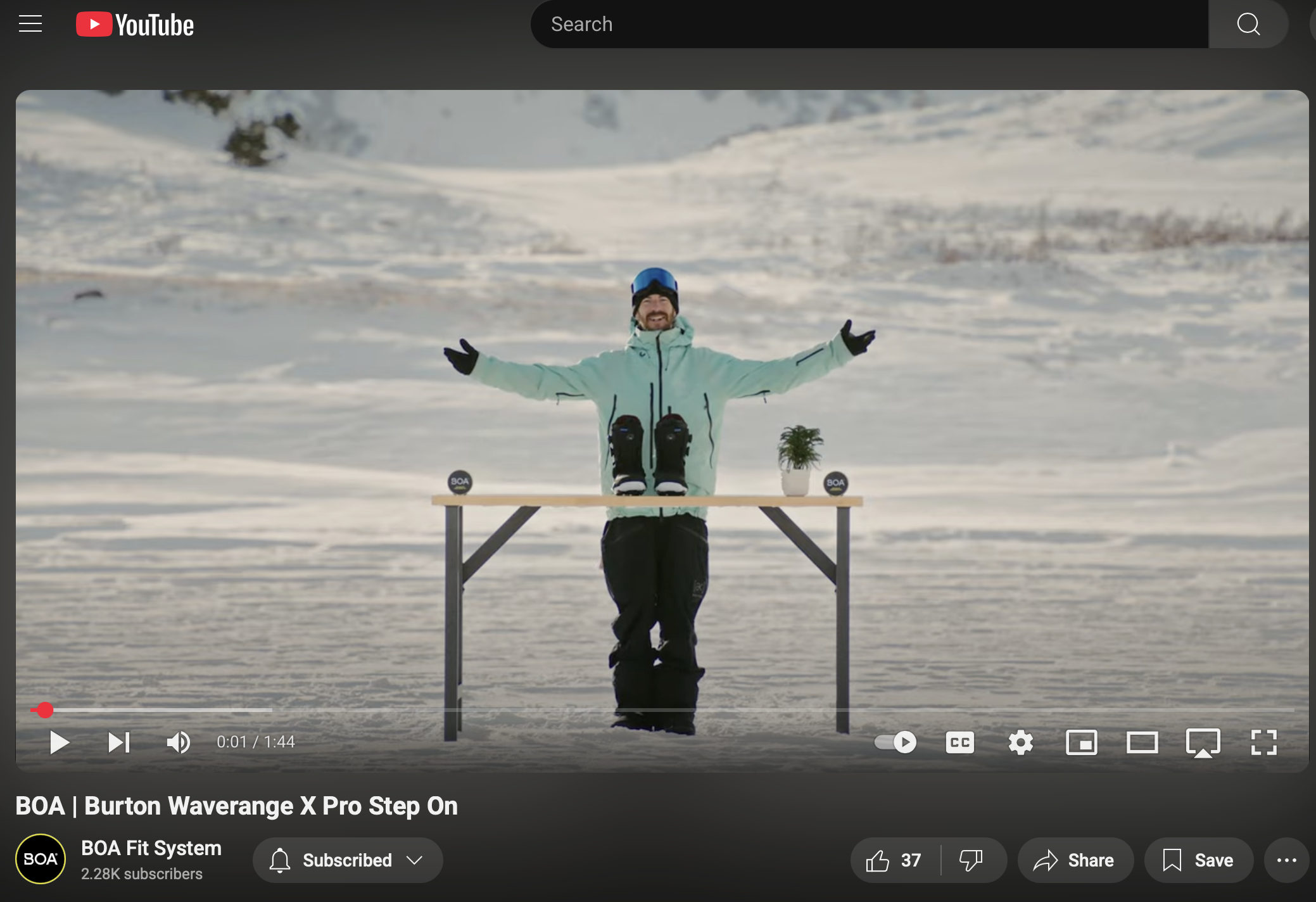1316x902 pixels.
Task: Open the more actions ellipsis menu
Action: pos(1286,860)
